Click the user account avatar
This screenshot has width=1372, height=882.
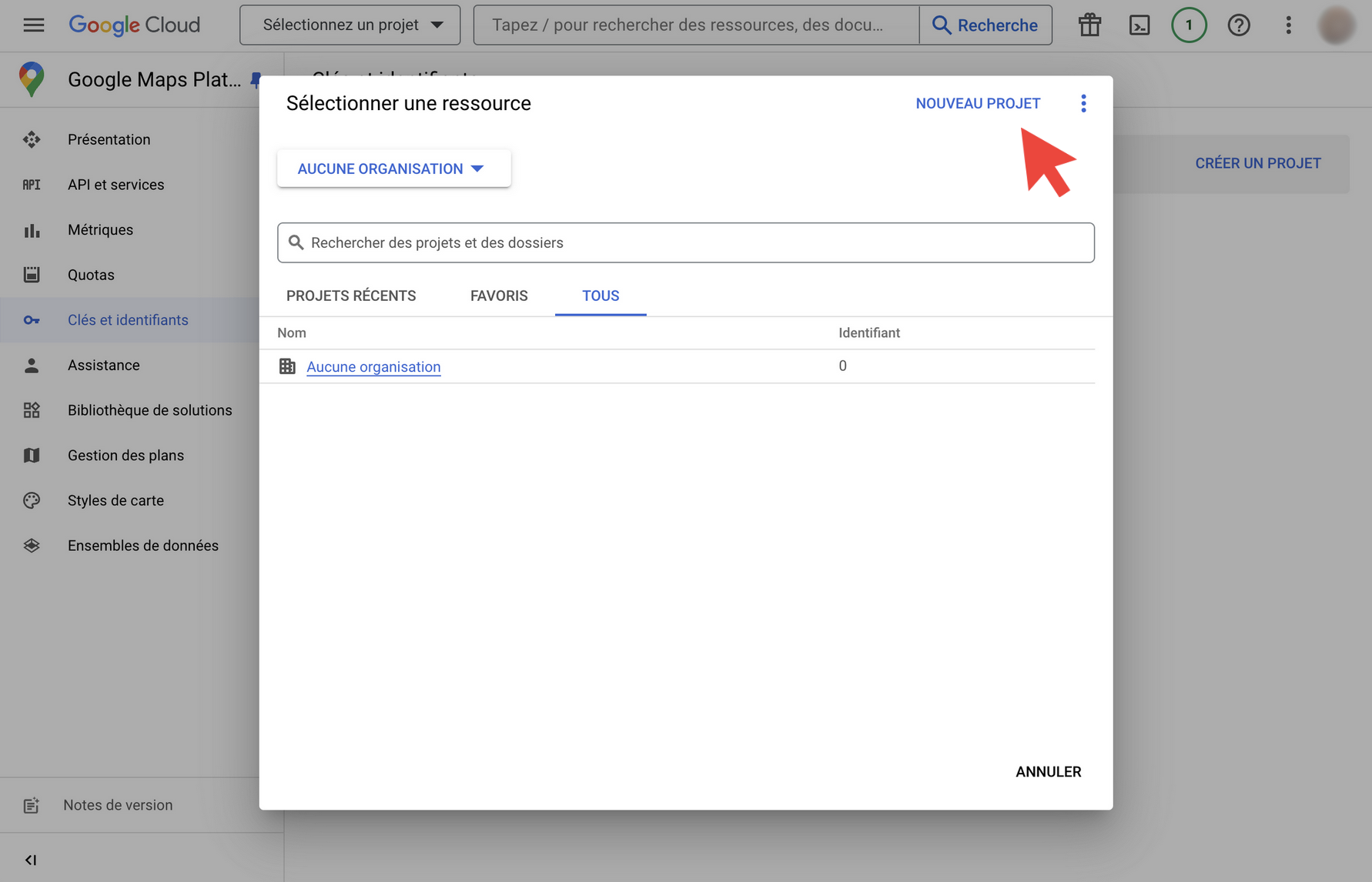coord(1337,25)
